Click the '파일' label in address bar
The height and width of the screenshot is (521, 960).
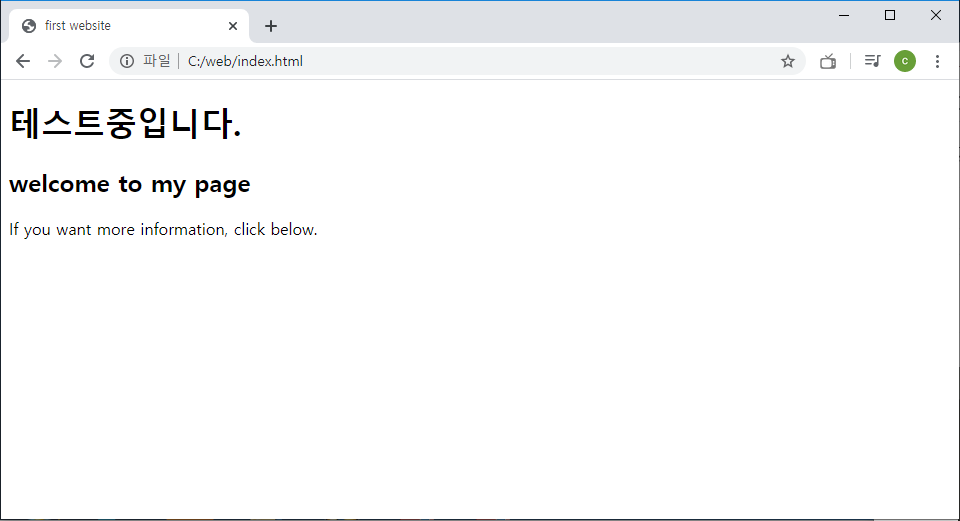[x=157, y=61]
